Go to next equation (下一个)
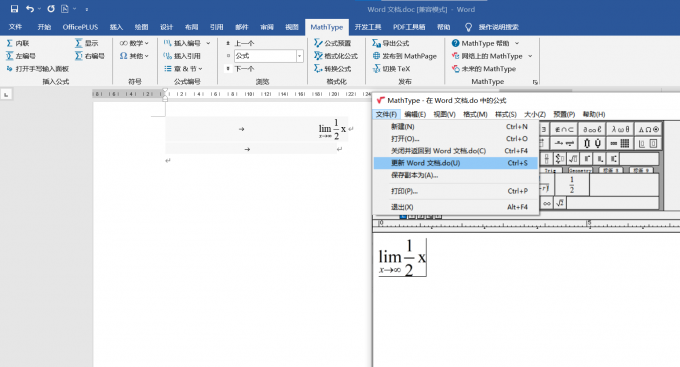This screenshot has height=367, width=680. click(x=240, y=69)
